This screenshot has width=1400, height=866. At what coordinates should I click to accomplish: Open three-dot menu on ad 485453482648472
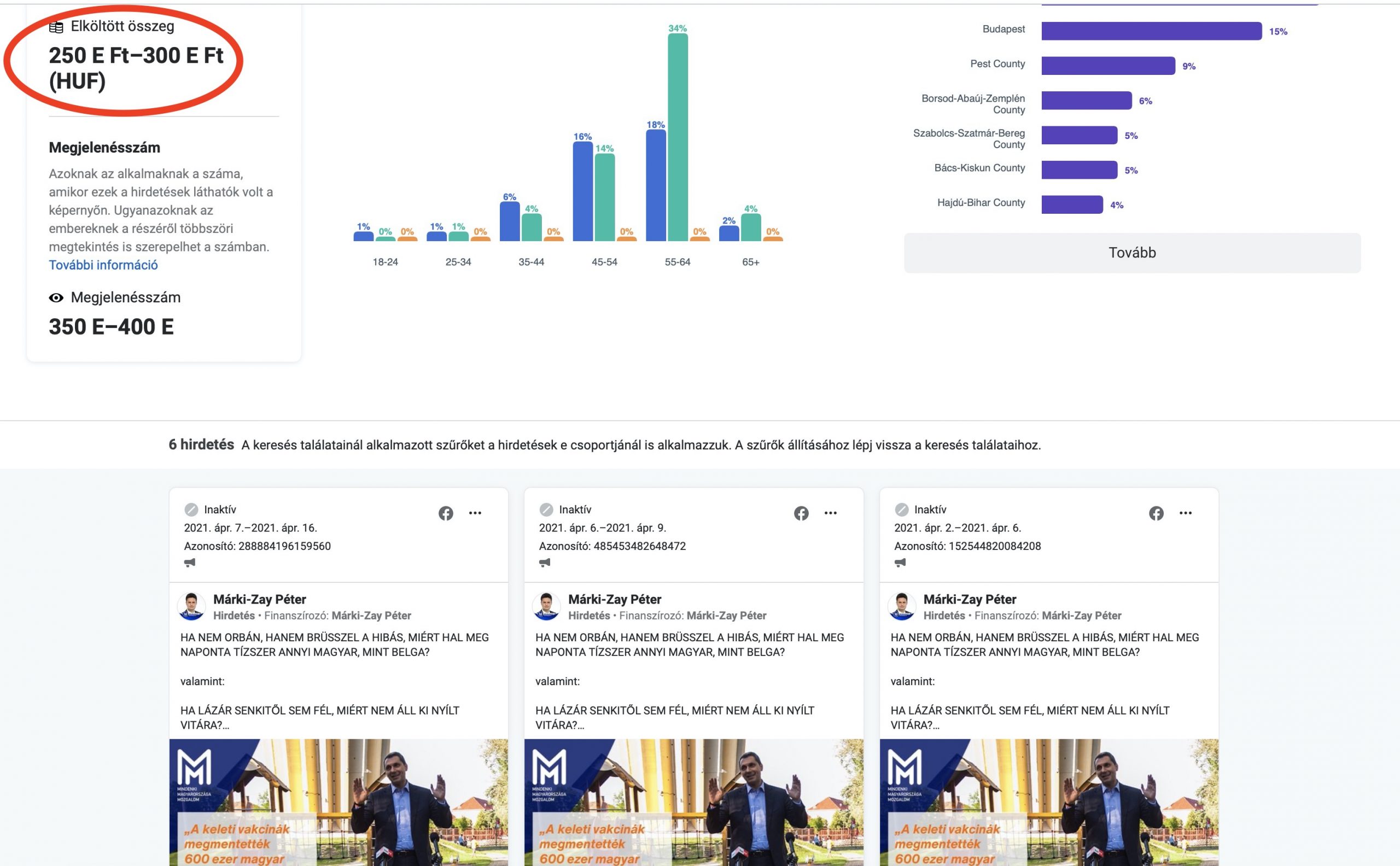pos(830,513)
